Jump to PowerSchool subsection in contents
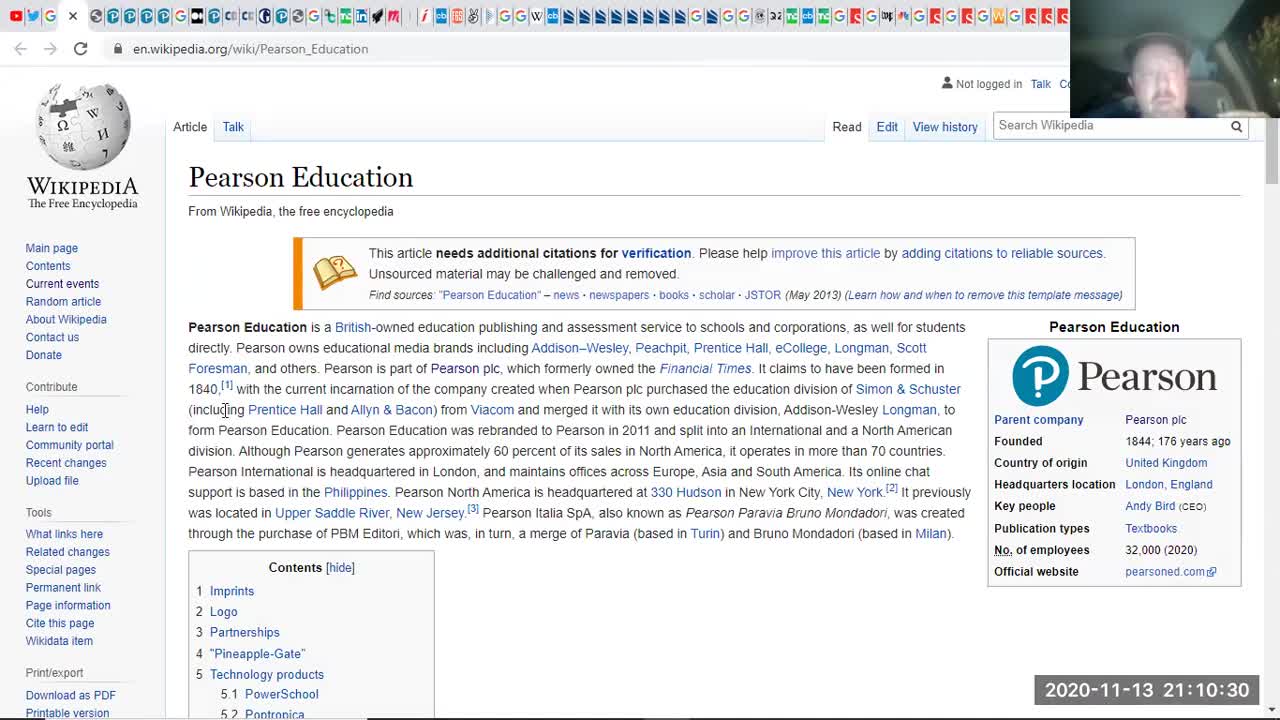The height and width of the screenshot is (720, 1280). 282,695
